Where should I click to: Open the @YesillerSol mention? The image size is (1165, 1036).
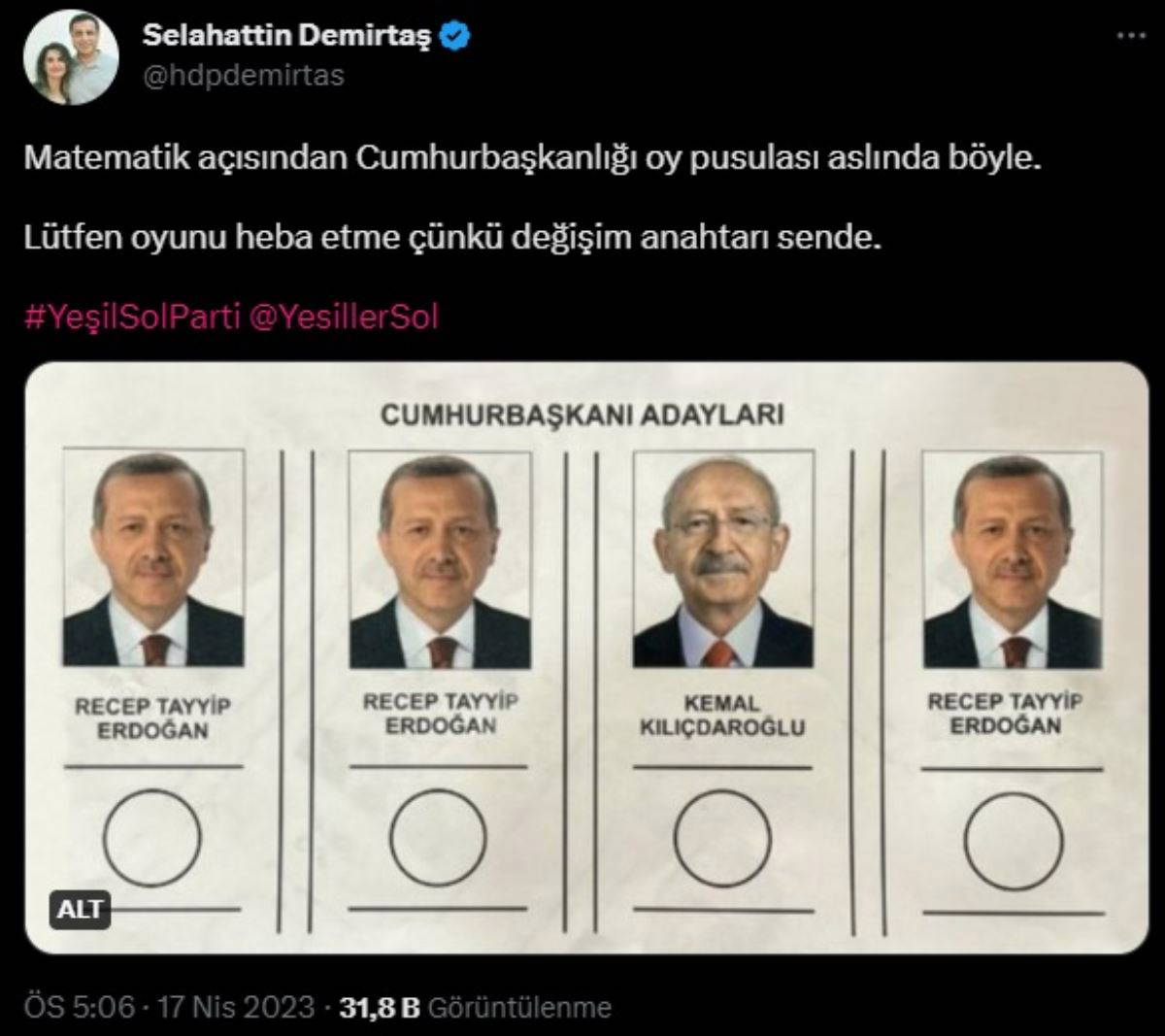(345, 317)
